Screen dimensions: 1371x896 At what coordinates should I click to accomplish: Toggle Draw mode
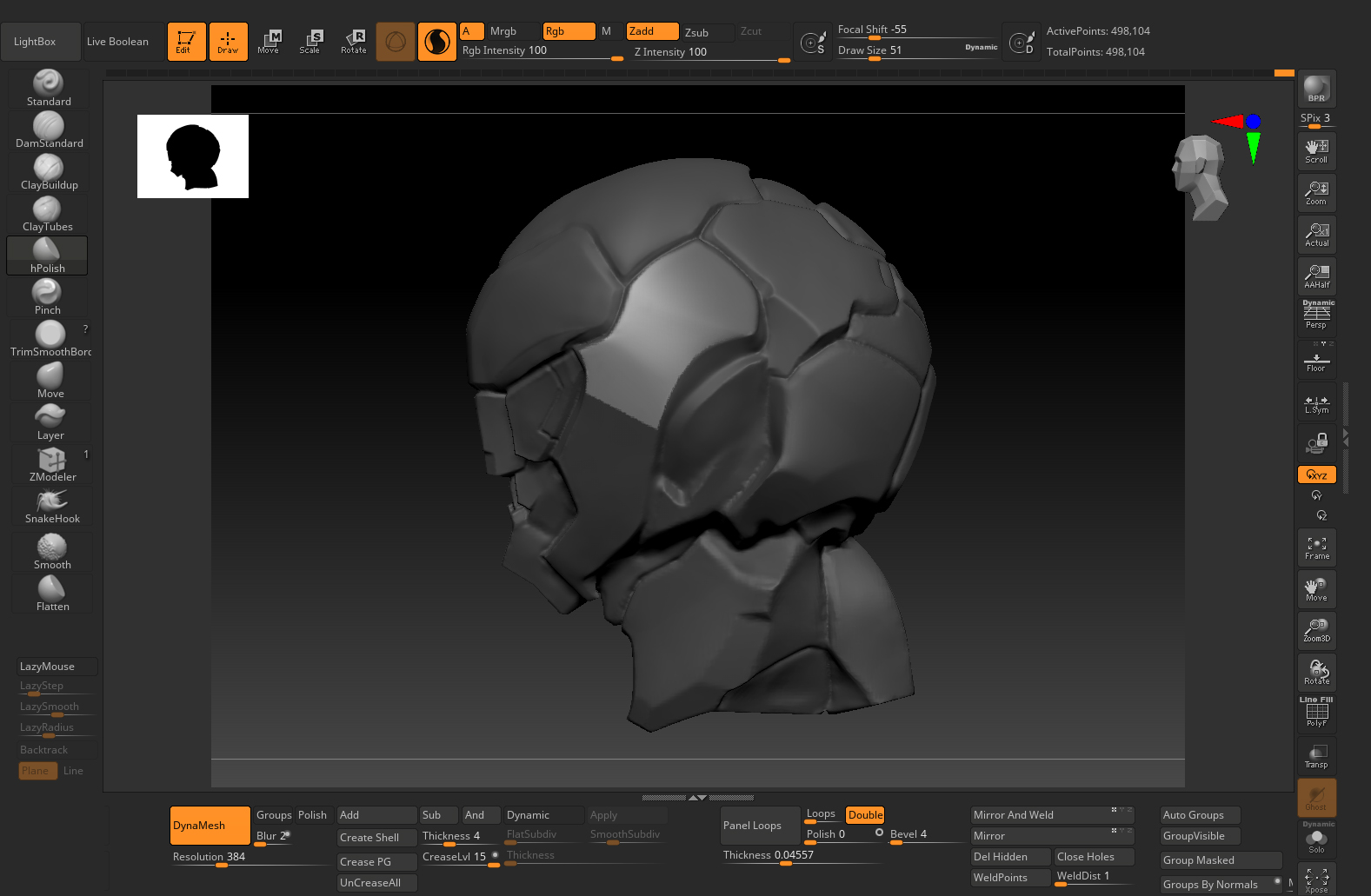(228, 42)
